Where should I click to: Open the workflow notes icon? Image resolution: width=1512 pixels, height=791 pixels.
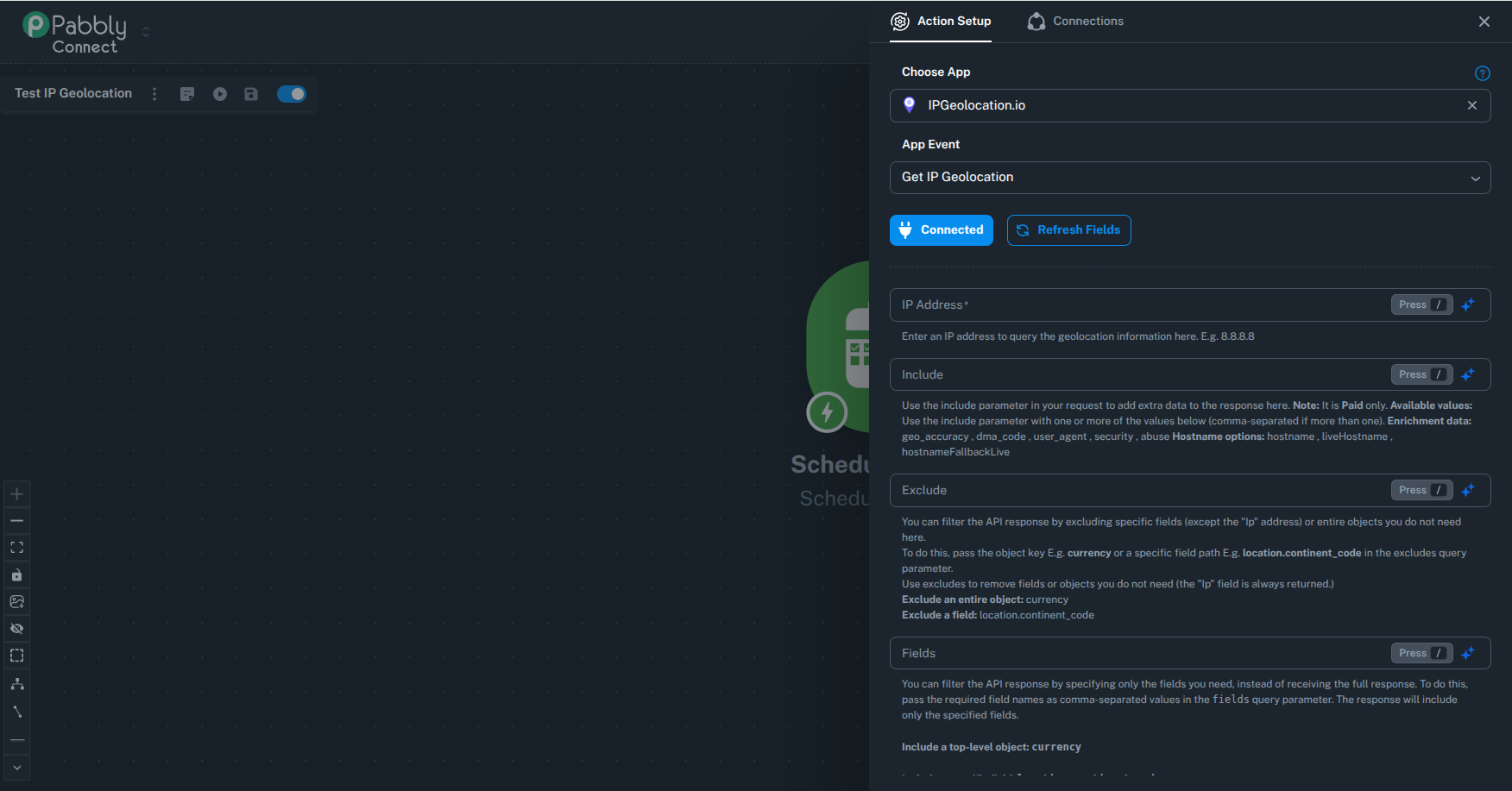pyautogui.click(x=187, y=94)
